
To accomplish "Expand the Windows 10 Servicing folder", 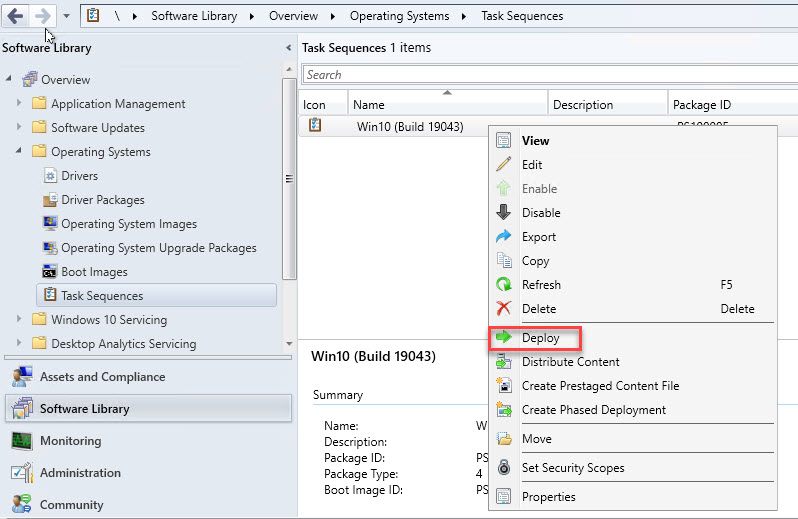I will coord(19,320).
